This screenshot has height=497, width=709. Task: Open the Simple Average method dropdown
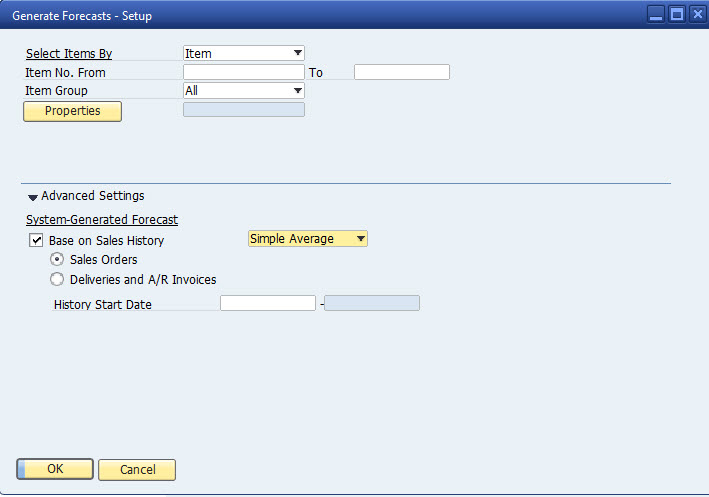pyautogui.click(x=308, y=239)
